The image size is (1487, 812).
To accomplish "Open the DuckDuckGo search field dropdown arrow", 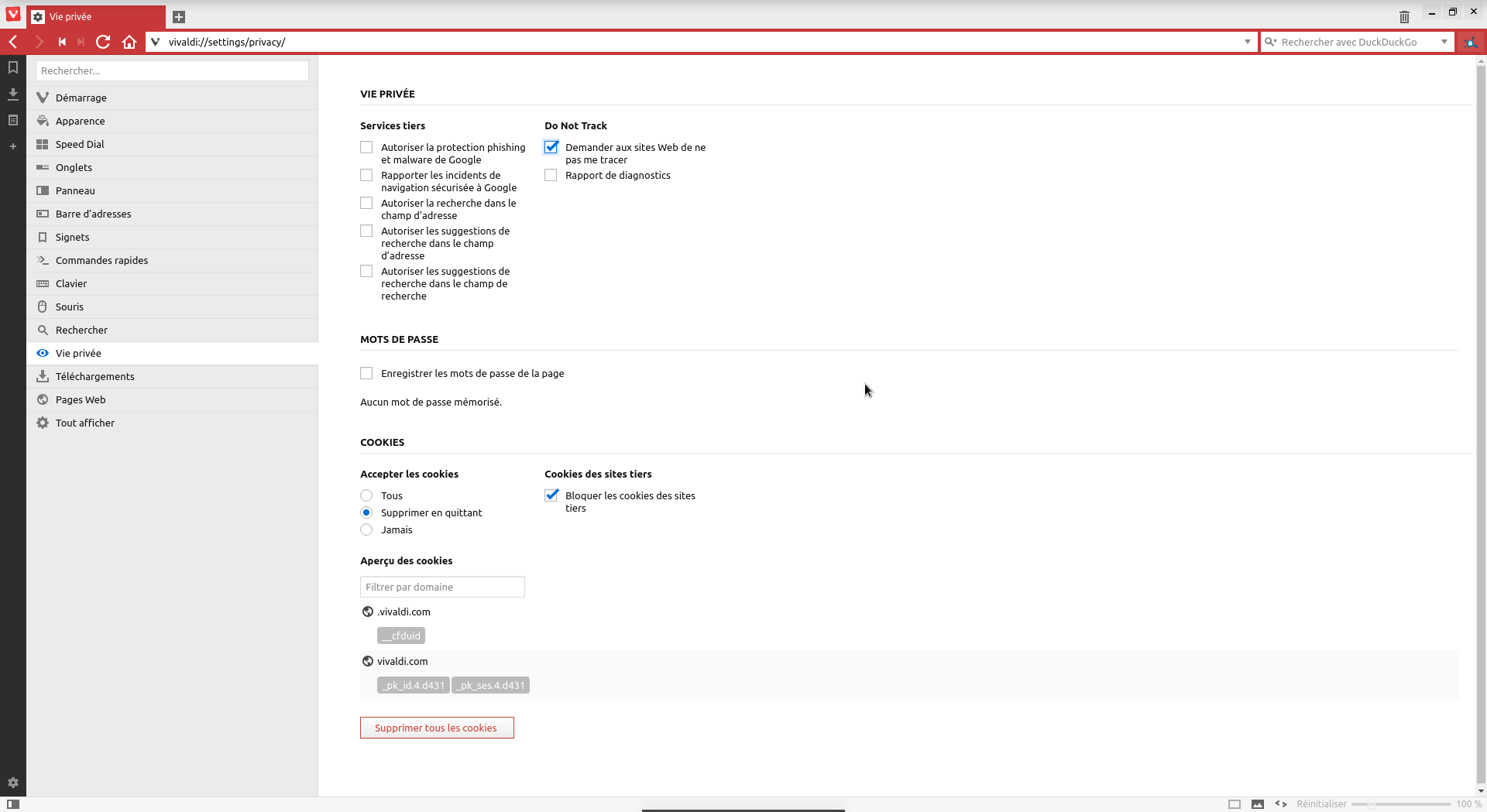I will [x=1444, y=42].
